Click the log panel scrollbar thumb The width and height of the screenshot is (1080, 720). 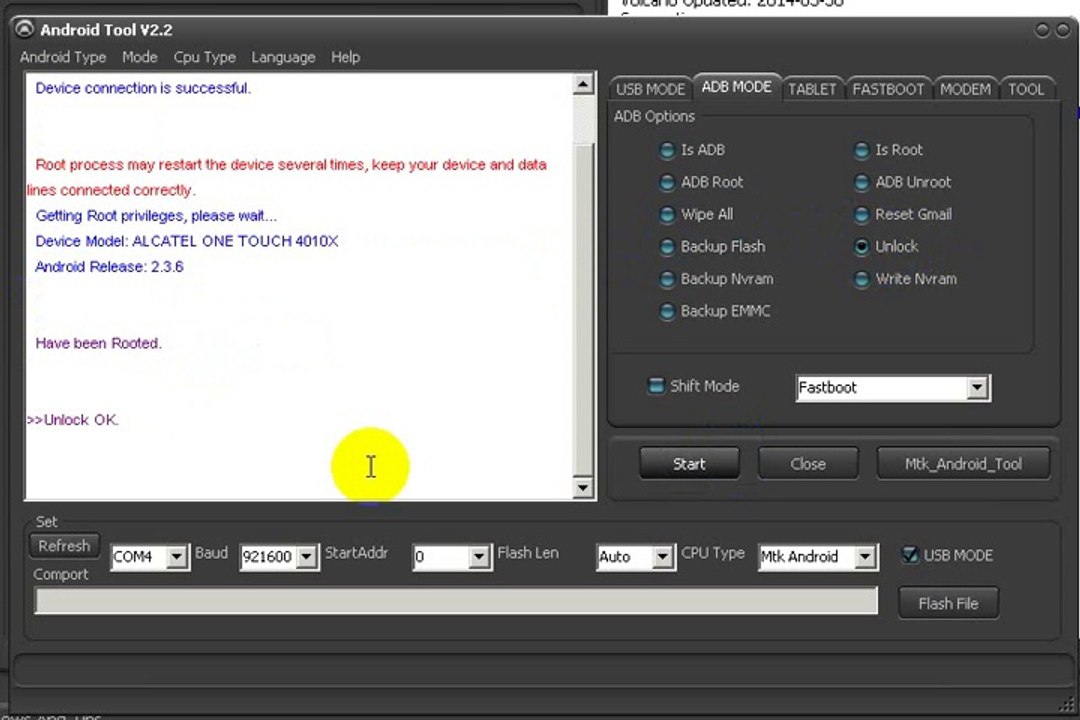tap(583, 309)
